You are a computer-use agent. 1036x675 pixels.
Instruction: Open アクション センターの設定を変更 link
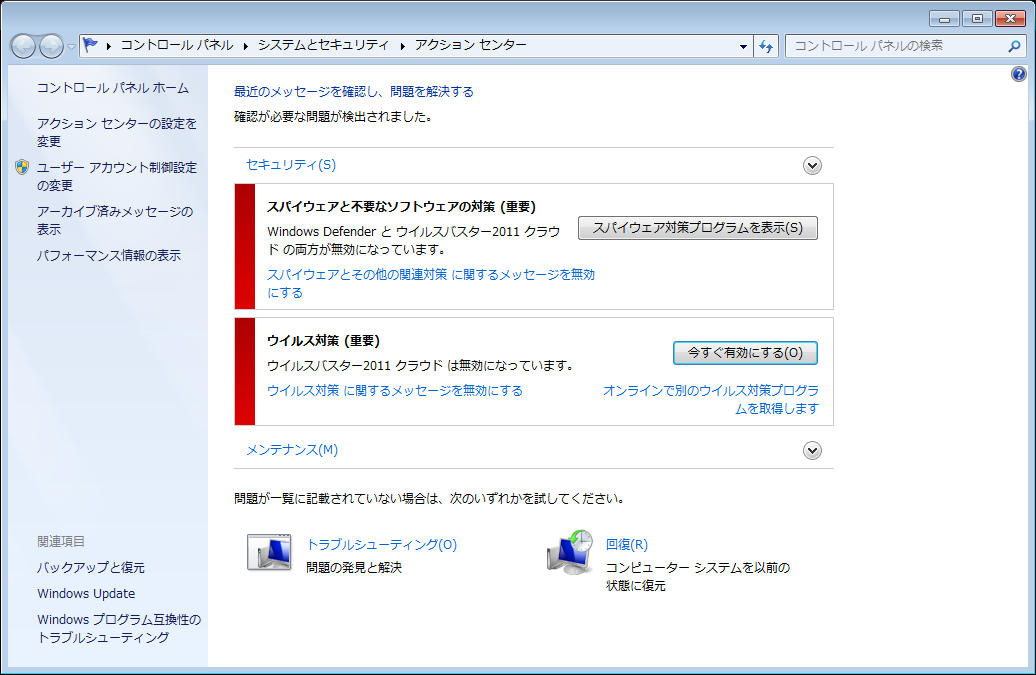point(116,132)
